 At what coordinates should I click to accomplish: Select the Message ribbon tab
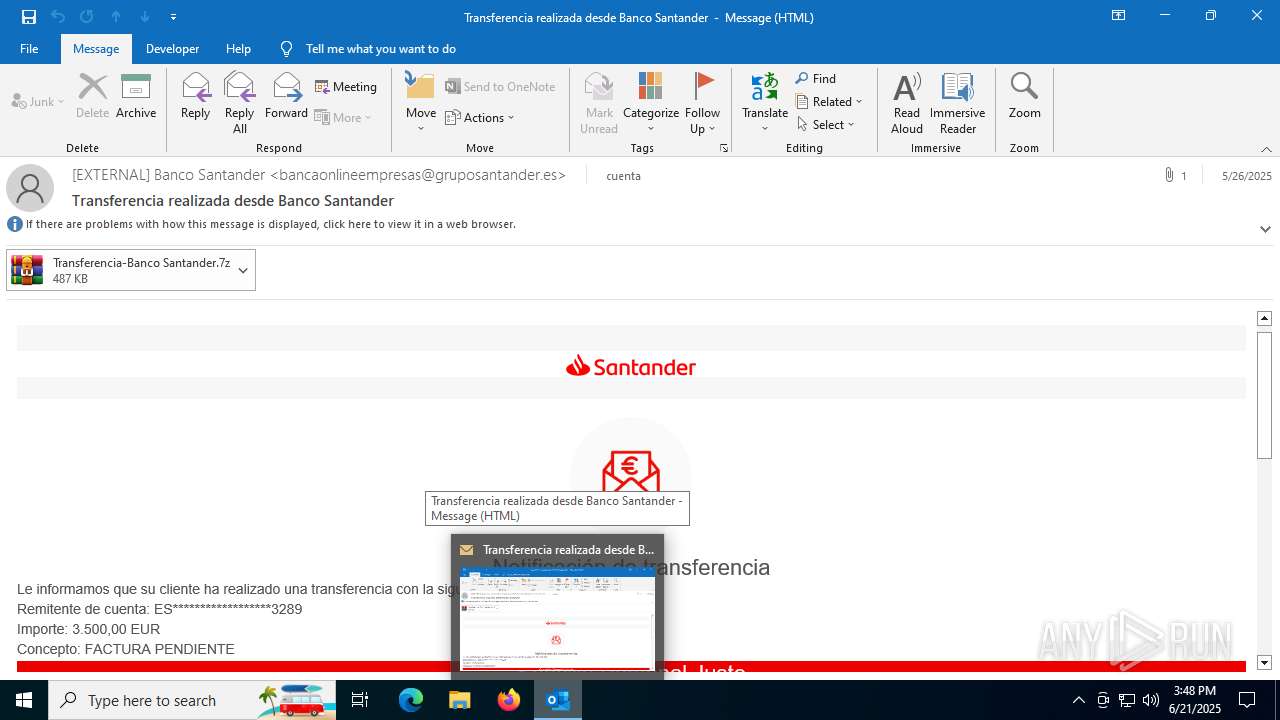pyautogui.click(x=96, y=48)
